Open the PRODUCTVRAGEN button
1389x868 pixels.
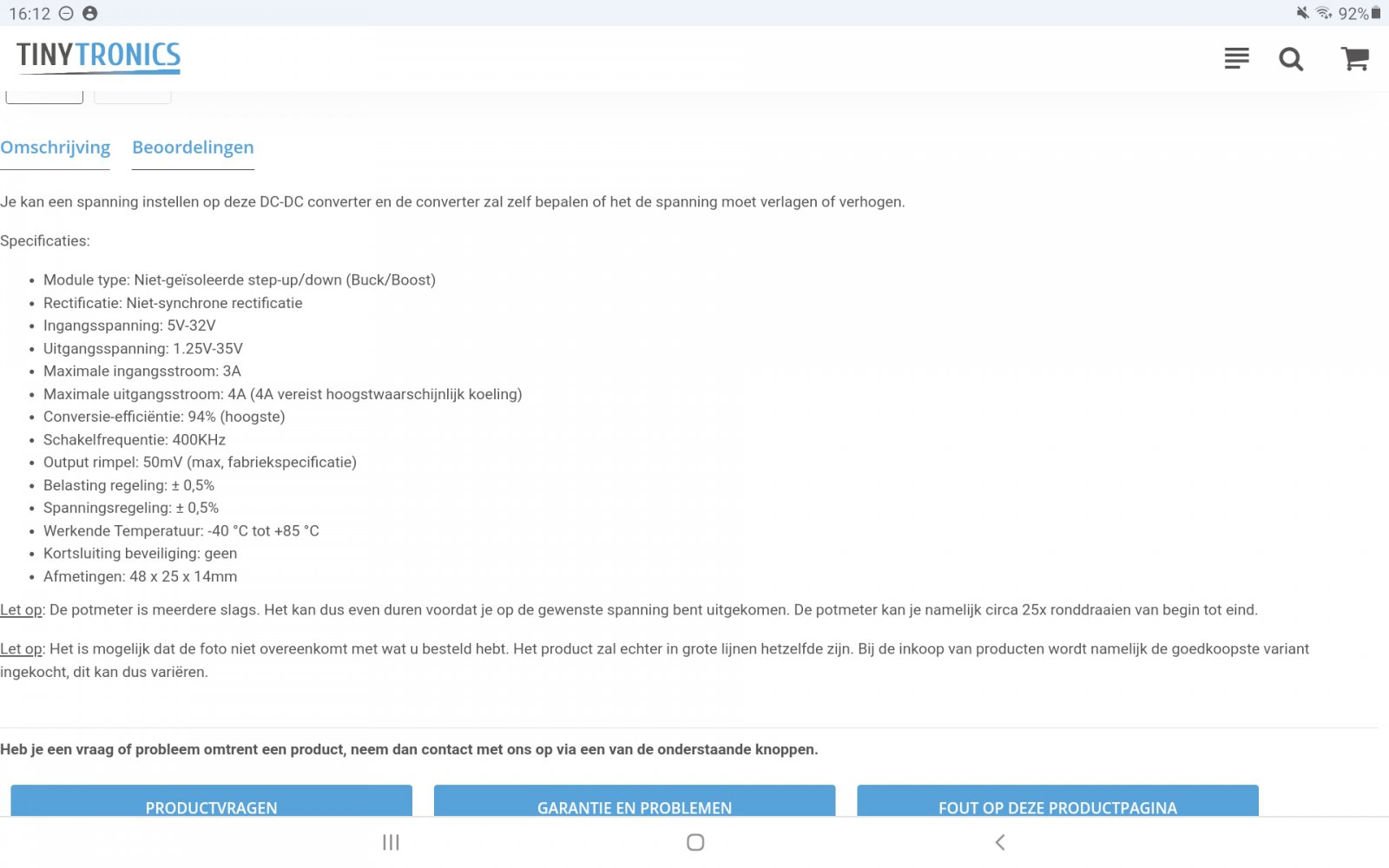click(211, 801)
